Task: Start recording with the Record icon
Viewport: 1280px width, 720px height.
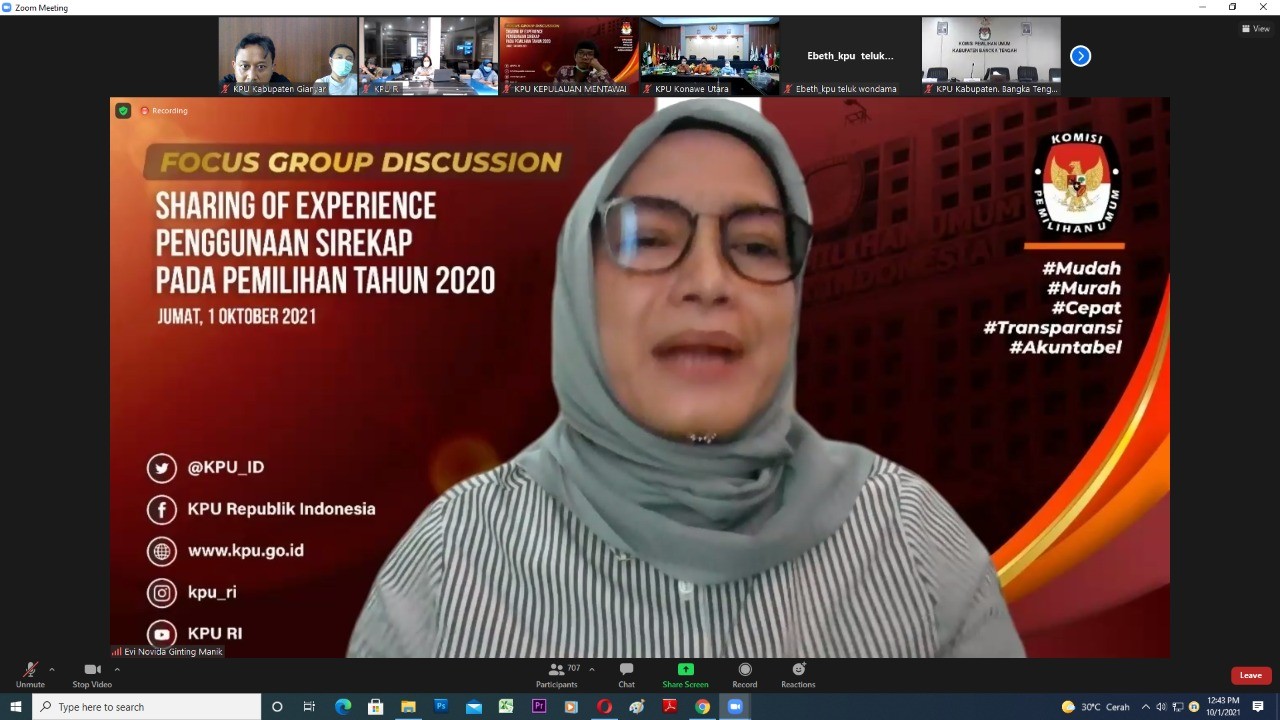Action: [744, 675]
